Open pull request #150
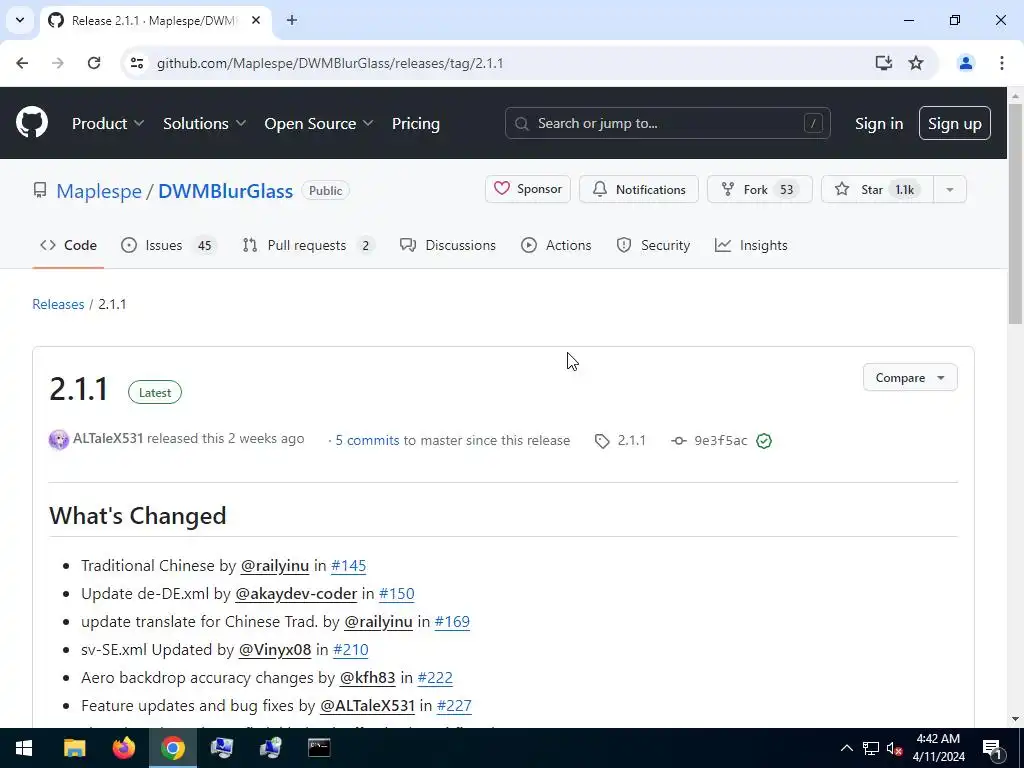The width and height of the screenshot is (1024, 768). (x=396, y=593)
